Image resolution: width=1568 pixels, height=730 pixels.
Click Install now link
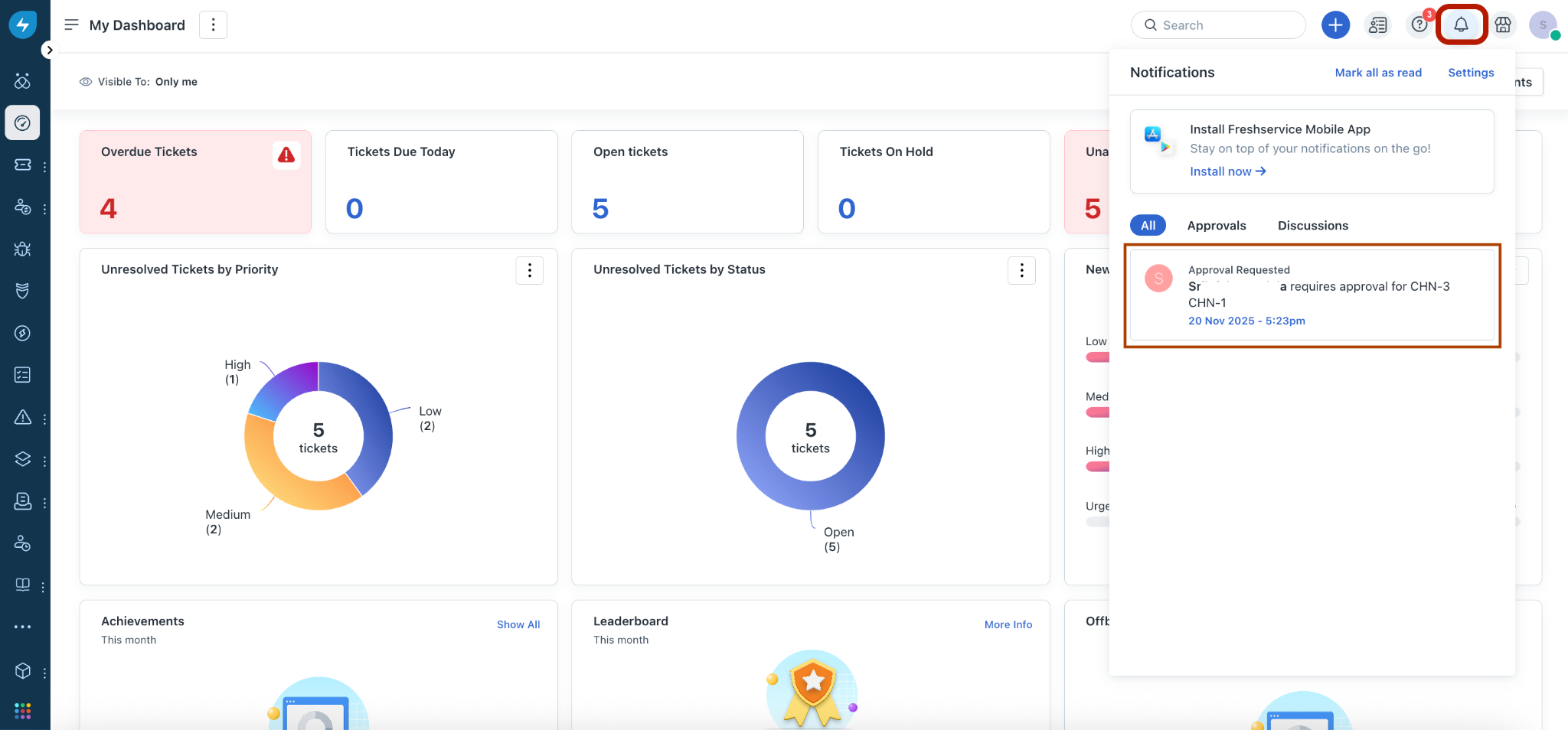click(1227, 171)
